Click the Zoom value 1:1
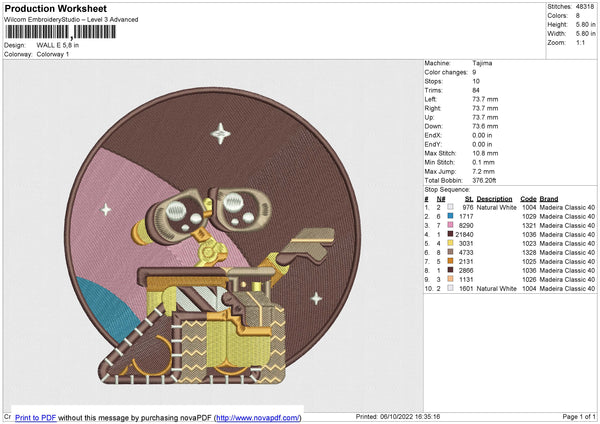Screen dimensions: 600x424 (x=580, y=42)
